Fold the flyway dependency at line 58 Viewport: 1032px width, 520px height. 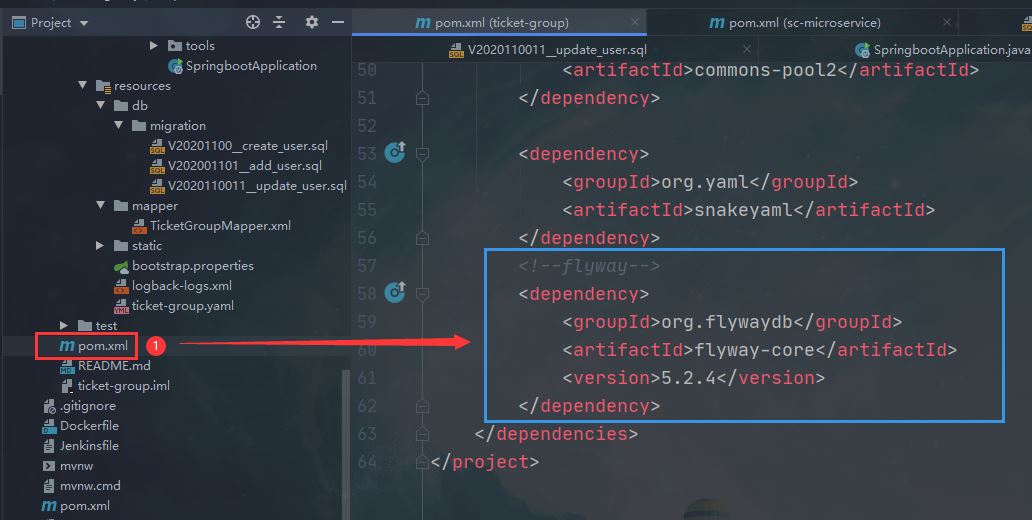coord(423,294)
